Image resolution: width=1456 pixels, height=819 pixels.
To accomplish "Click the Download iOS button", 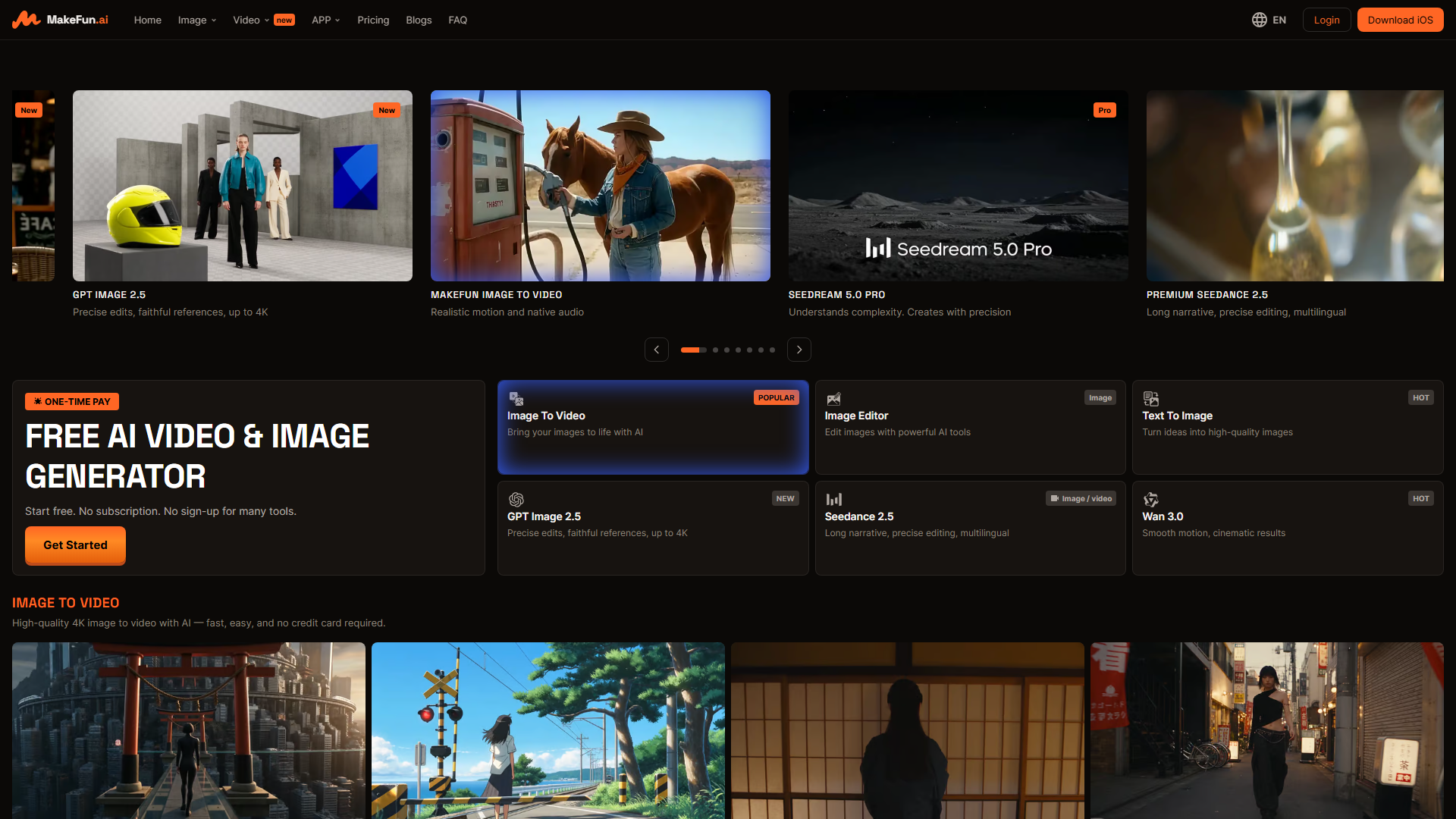I will point(1401,20).
